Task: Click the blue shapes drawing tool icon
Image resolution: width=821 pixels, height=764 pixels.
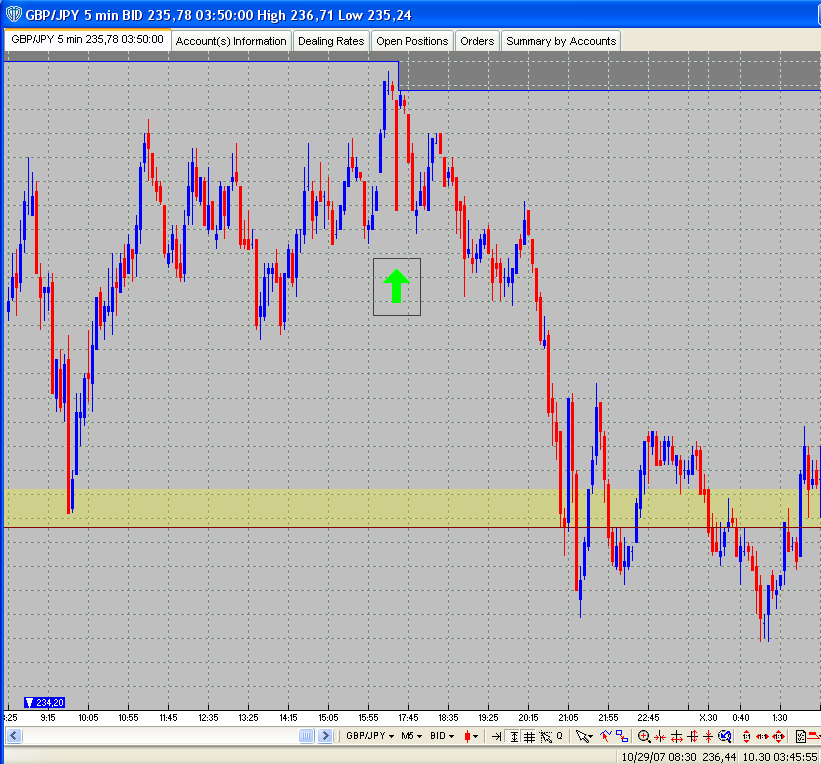Action: (622, 737)
